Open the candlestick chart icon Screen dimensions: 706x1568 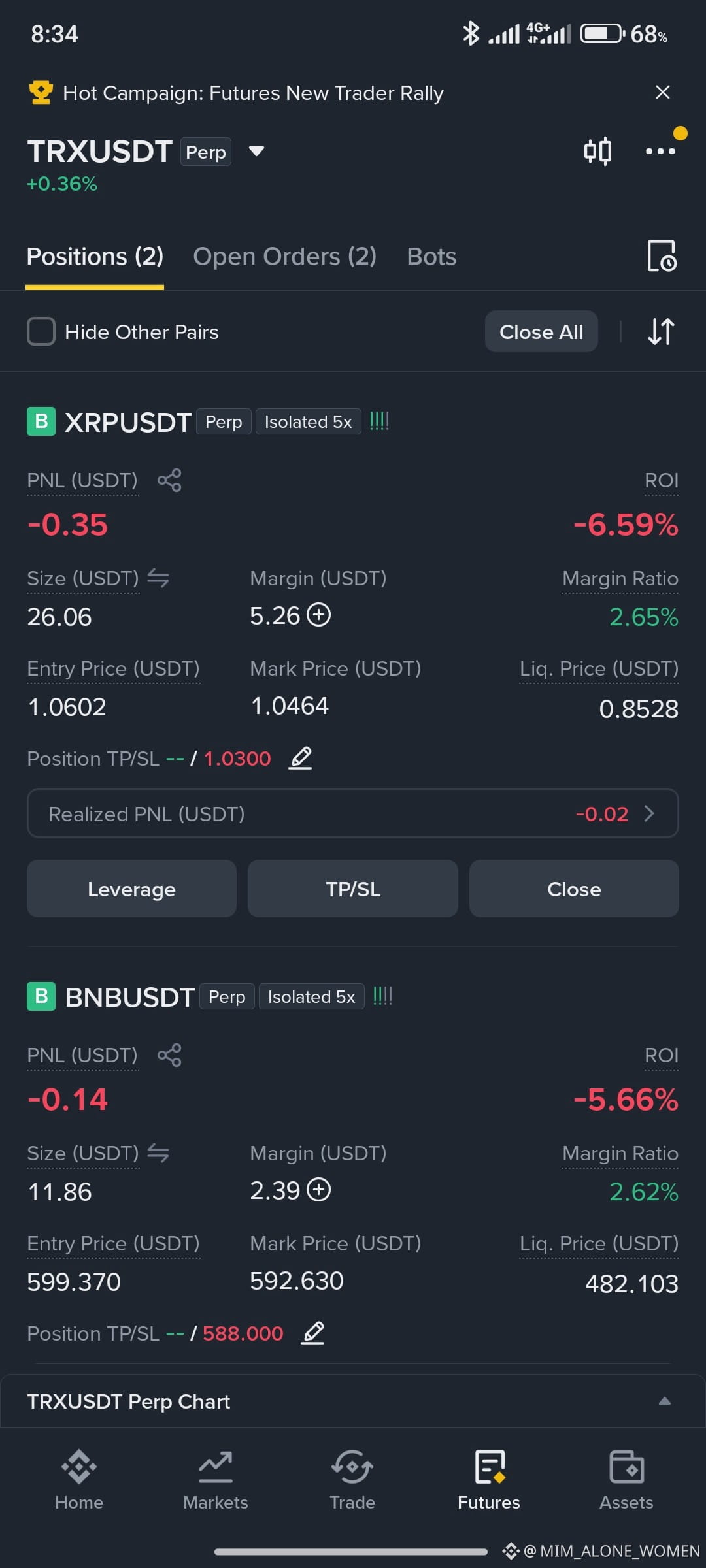tap(597, 152)
